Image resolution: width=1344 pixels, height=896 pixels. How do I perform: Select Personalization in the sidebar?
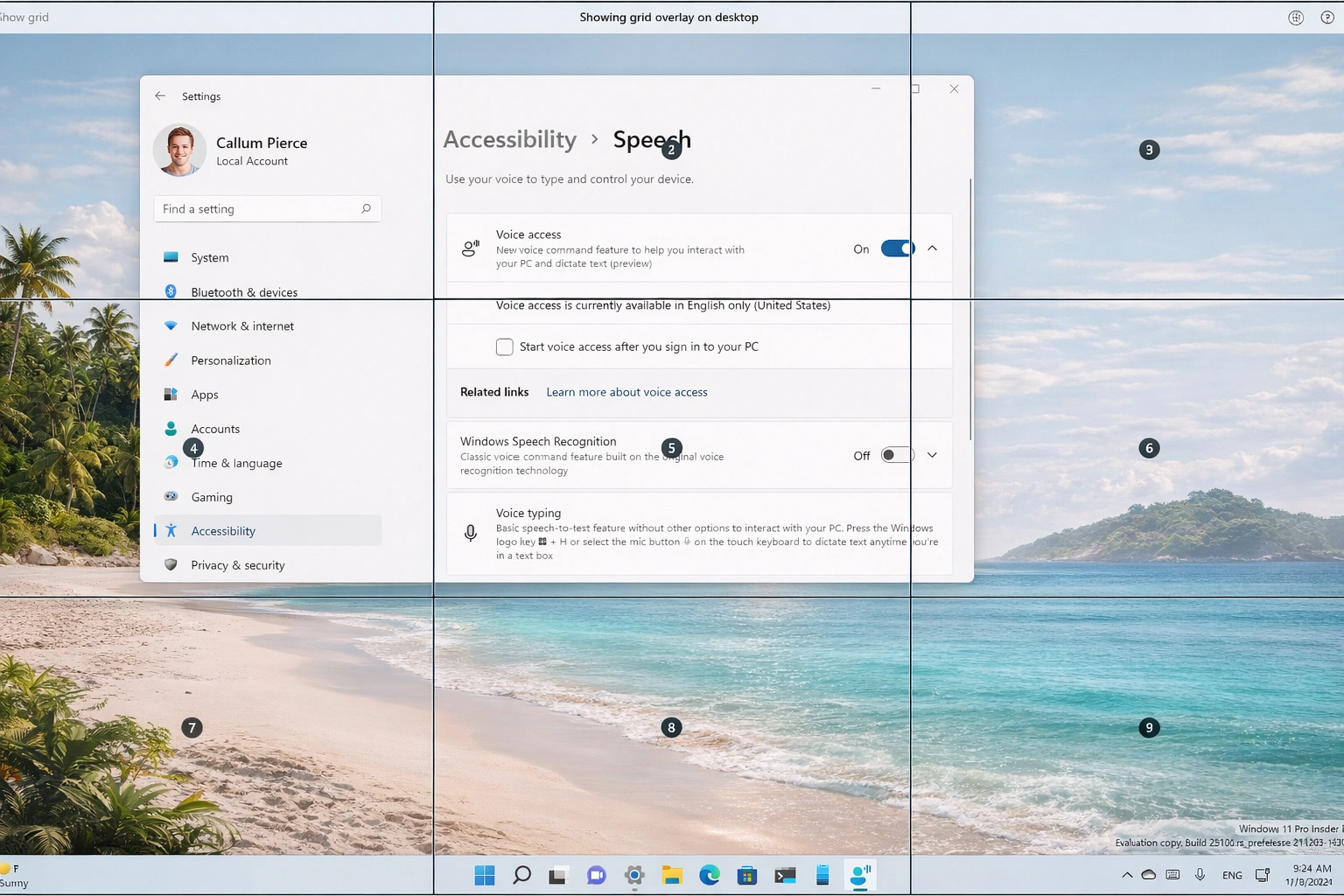click(x=231, y=360)
